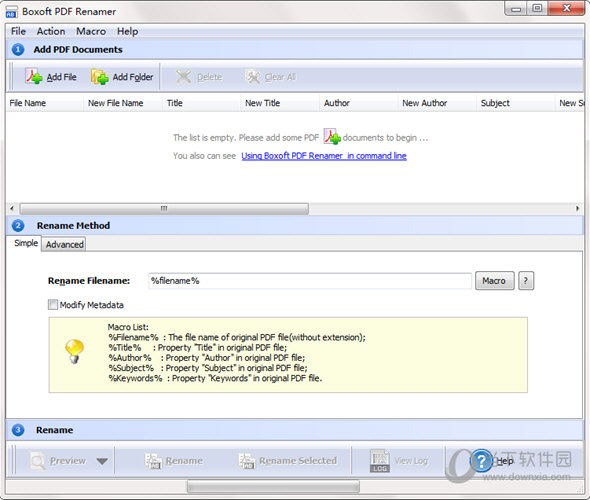Click Rename Selected toolbar button

coord(288,461)
